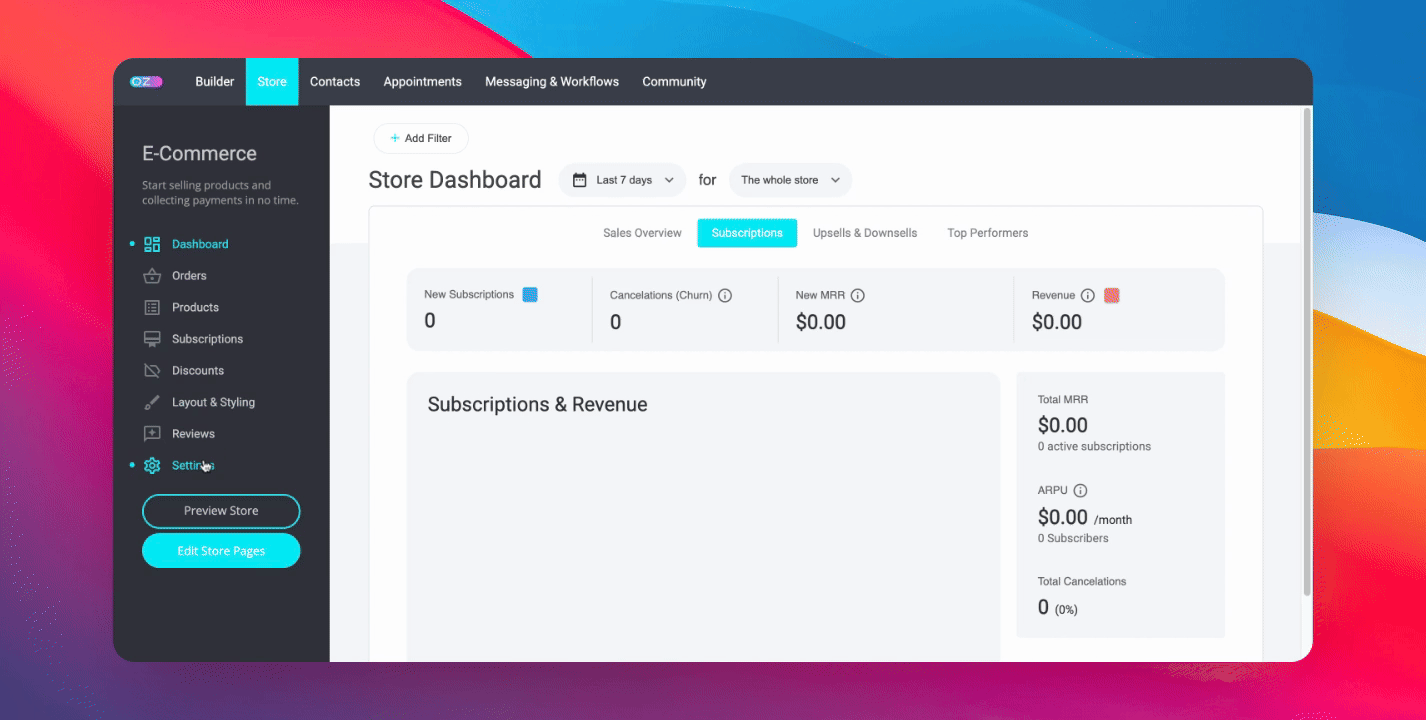Open the Contacts menu
The height and width of the screenshot is (720, 1426).
[335, 82]
